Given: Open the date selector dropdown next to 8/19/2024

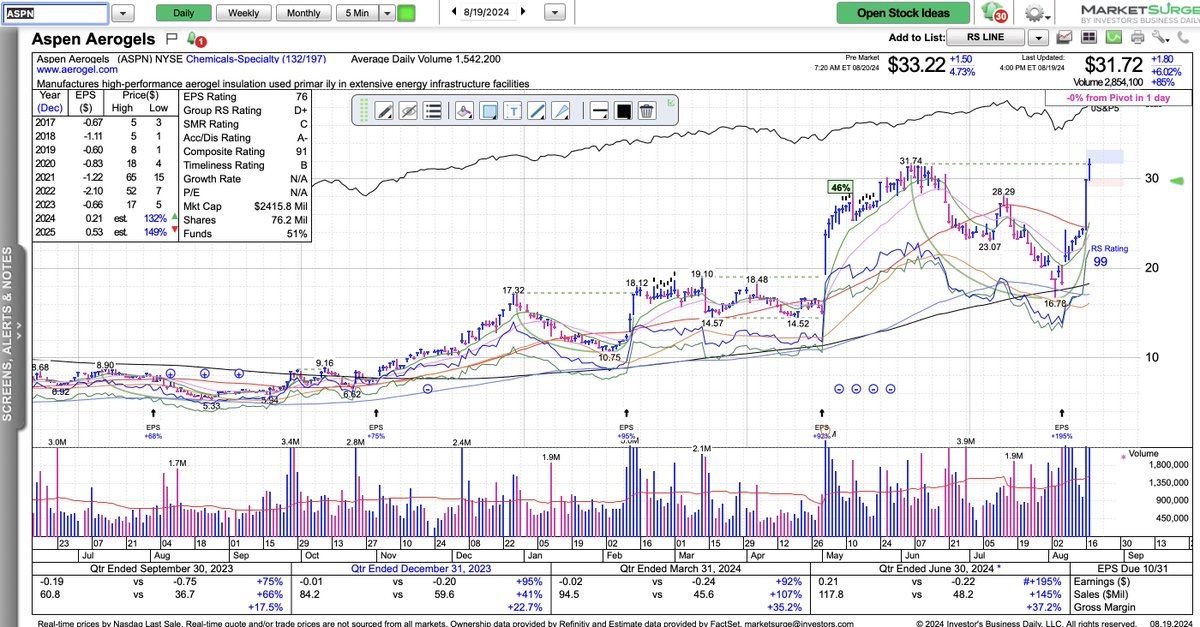Looking at the screenshot, I should coord(554,13).
